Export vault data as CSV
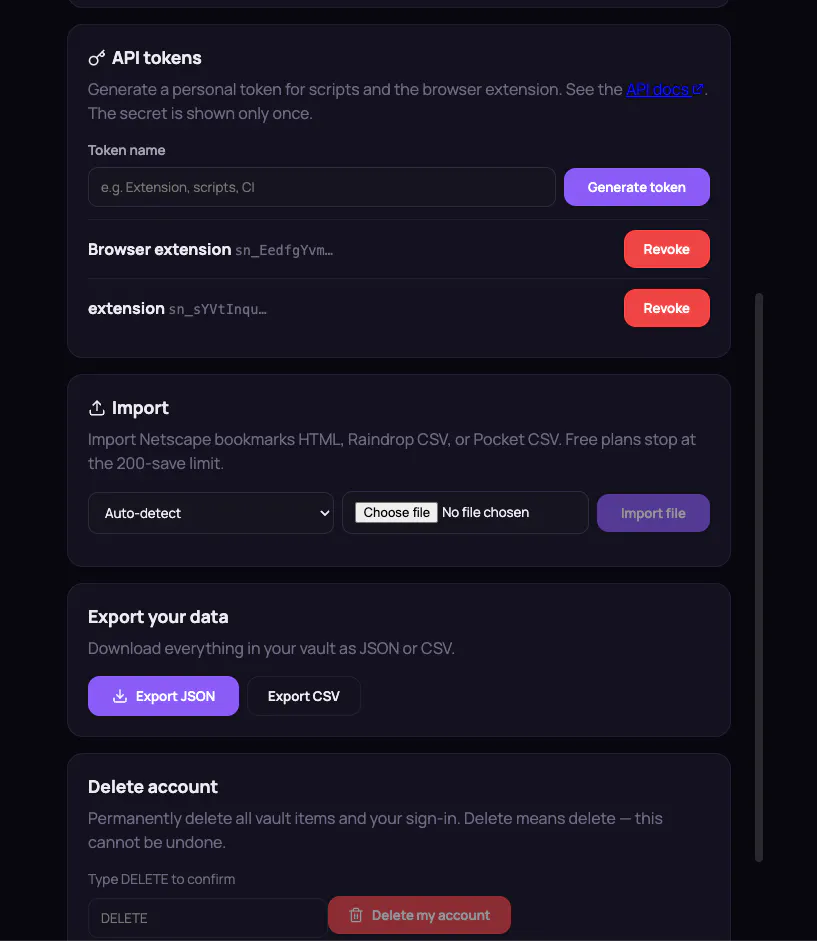The image size is (817, 941). click(304, 696)
